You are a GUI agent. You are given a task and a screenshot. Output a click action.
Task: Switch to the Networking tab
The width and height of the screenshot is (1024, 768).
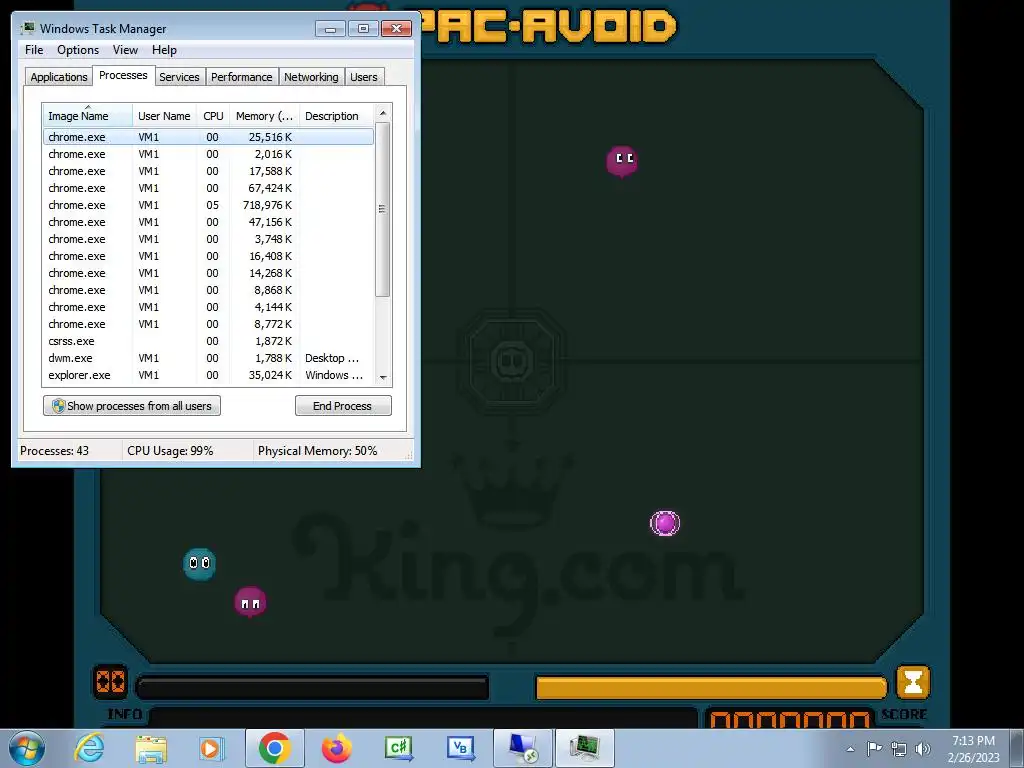tap(311, 77)
